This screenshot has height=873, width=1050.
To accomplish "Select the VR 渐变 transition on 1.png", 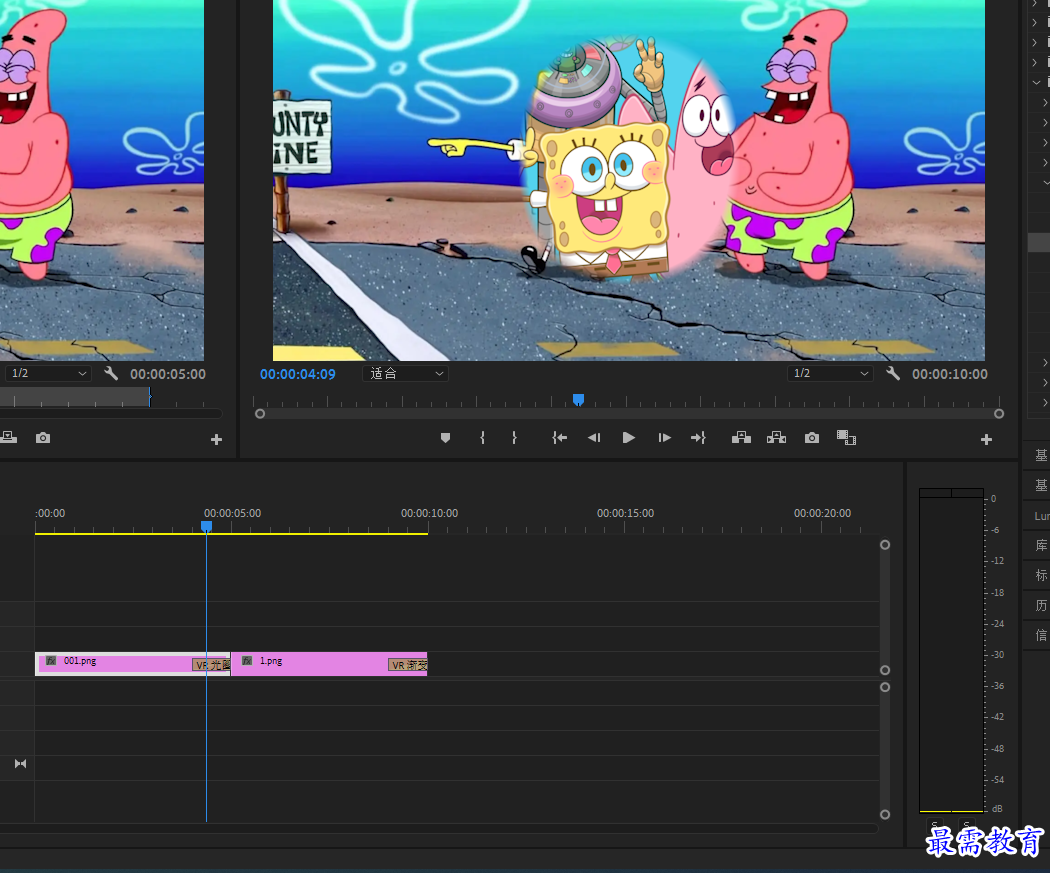I will click(x=408, y=665).
